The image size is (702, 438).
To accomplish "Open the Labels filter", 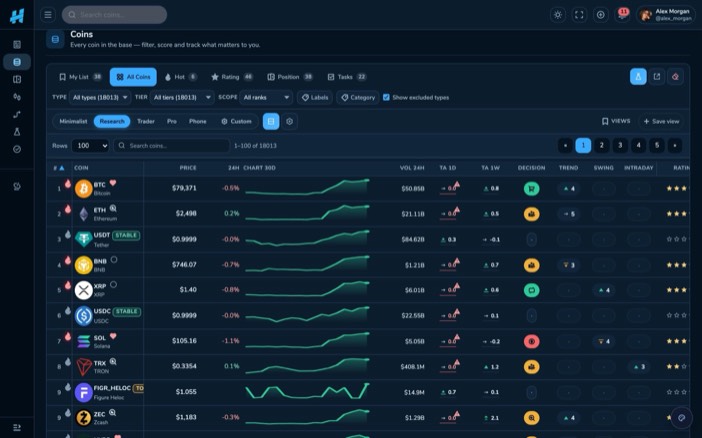I will click(315, 97).
